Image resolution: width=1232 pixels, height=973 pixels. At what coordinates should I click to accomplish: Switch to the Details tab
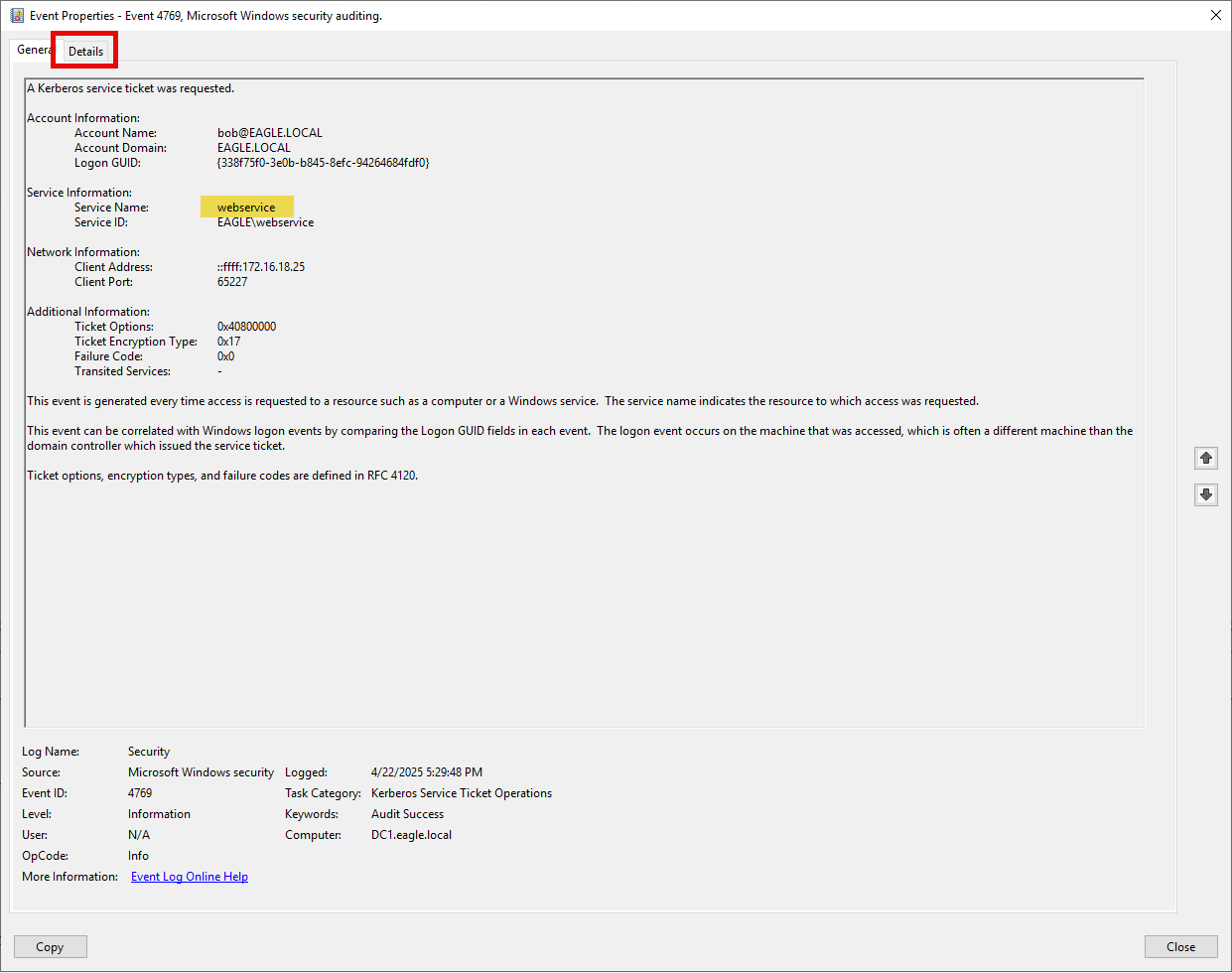tap(85, 51)
